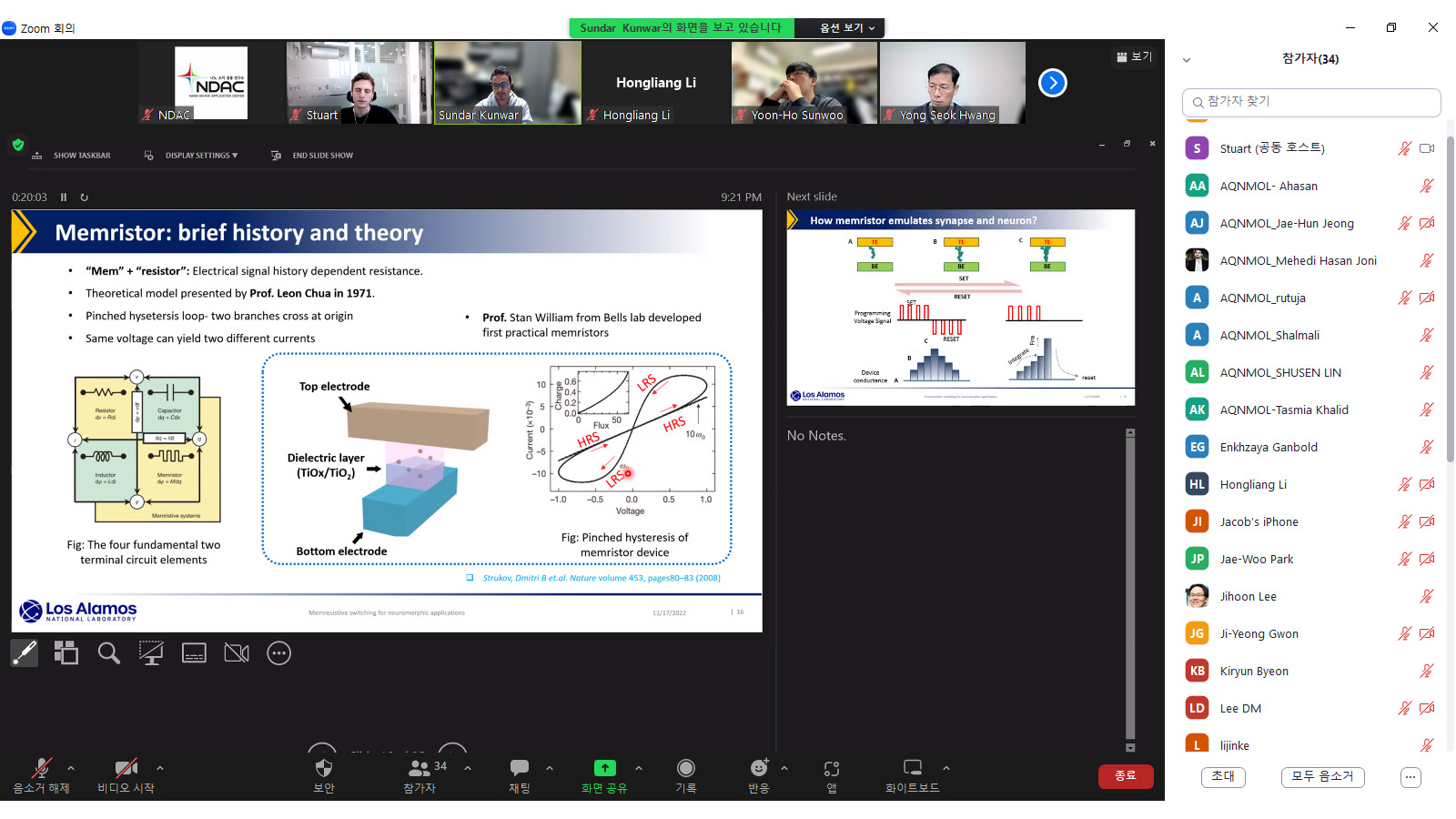
Task: Start recording (기록)
Action: 686,775
